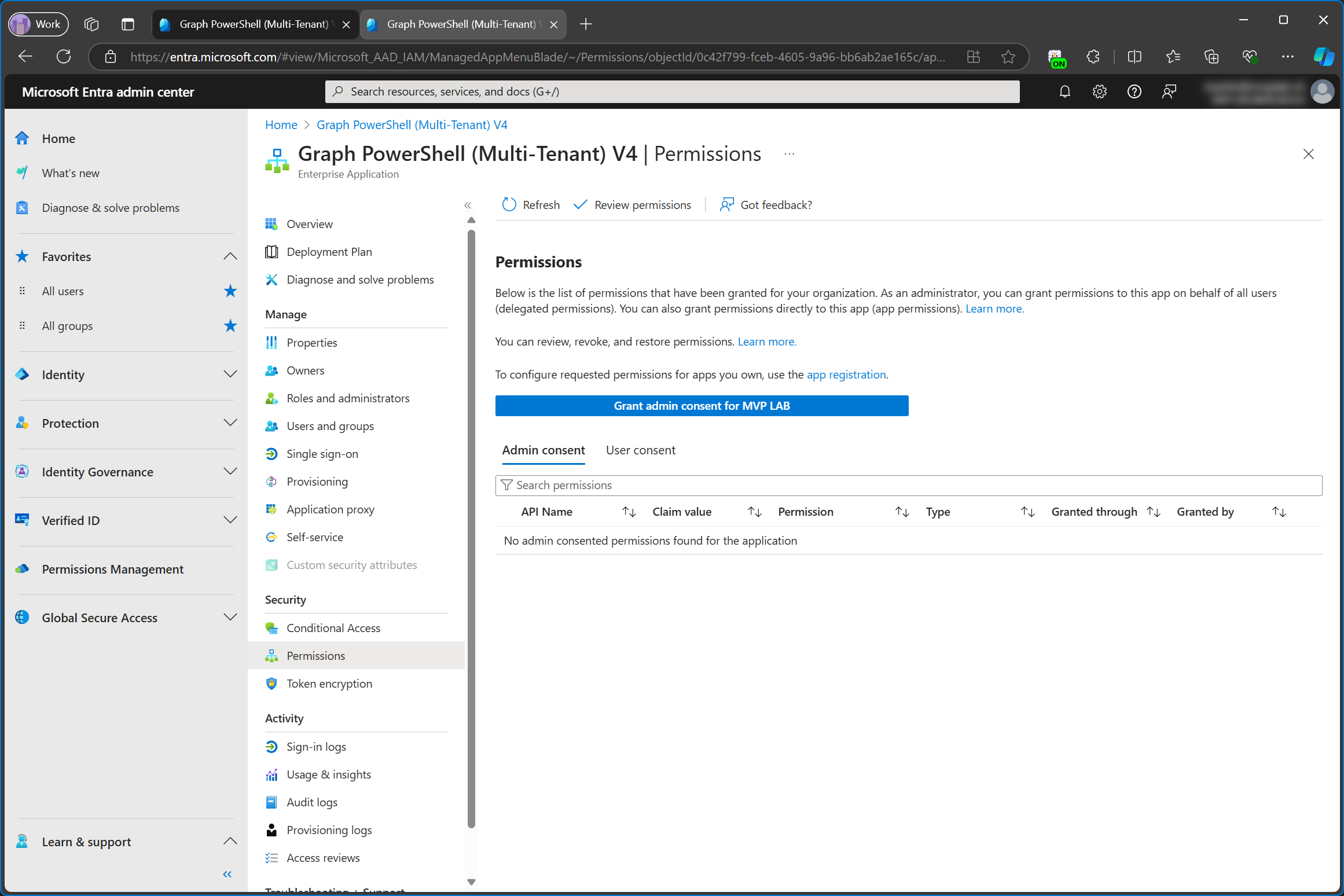Unfavorite All groups star

230,326
